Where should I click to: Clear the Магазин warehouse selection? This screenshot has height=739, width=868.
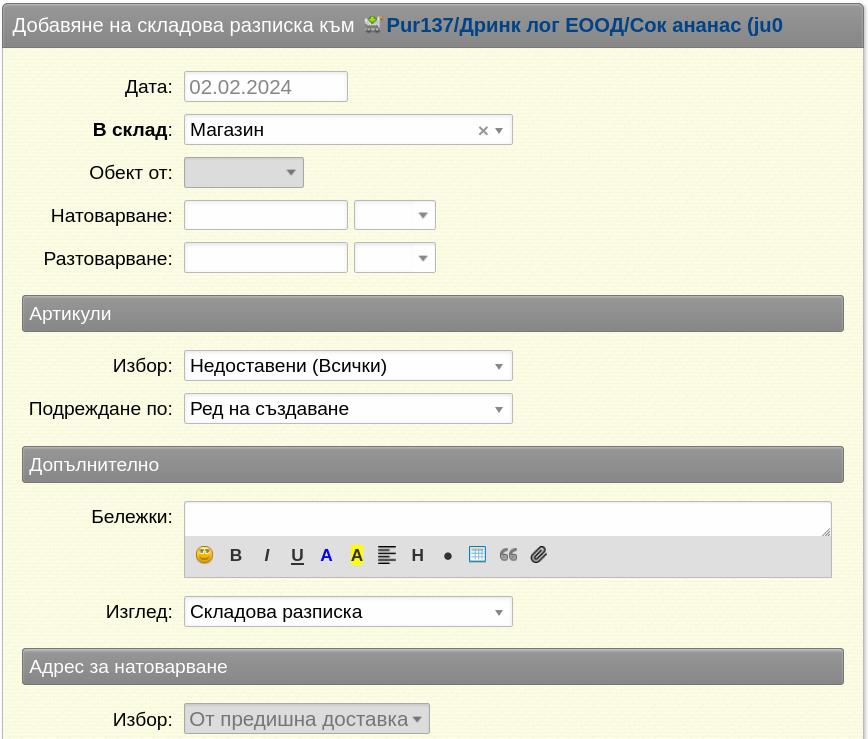pyautogui.click(x=483, y=131)
